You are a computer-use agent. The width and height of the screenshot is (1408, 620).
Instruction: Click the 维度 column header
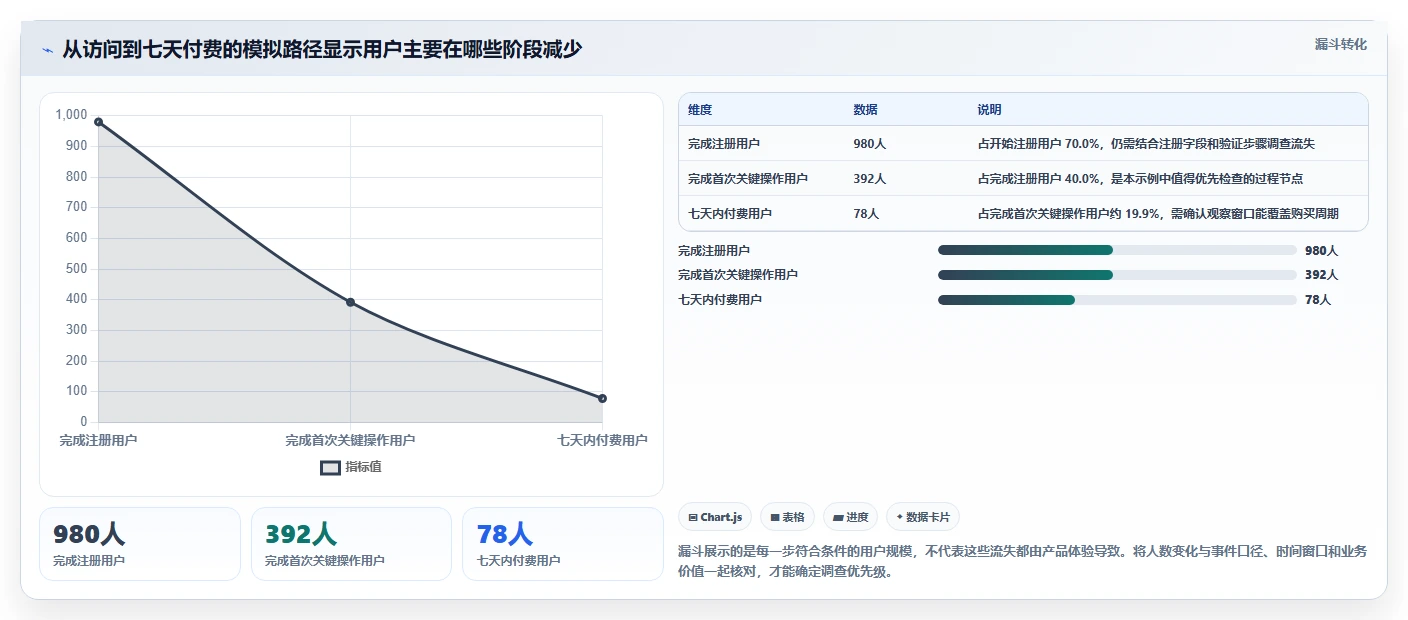point(700,110)
